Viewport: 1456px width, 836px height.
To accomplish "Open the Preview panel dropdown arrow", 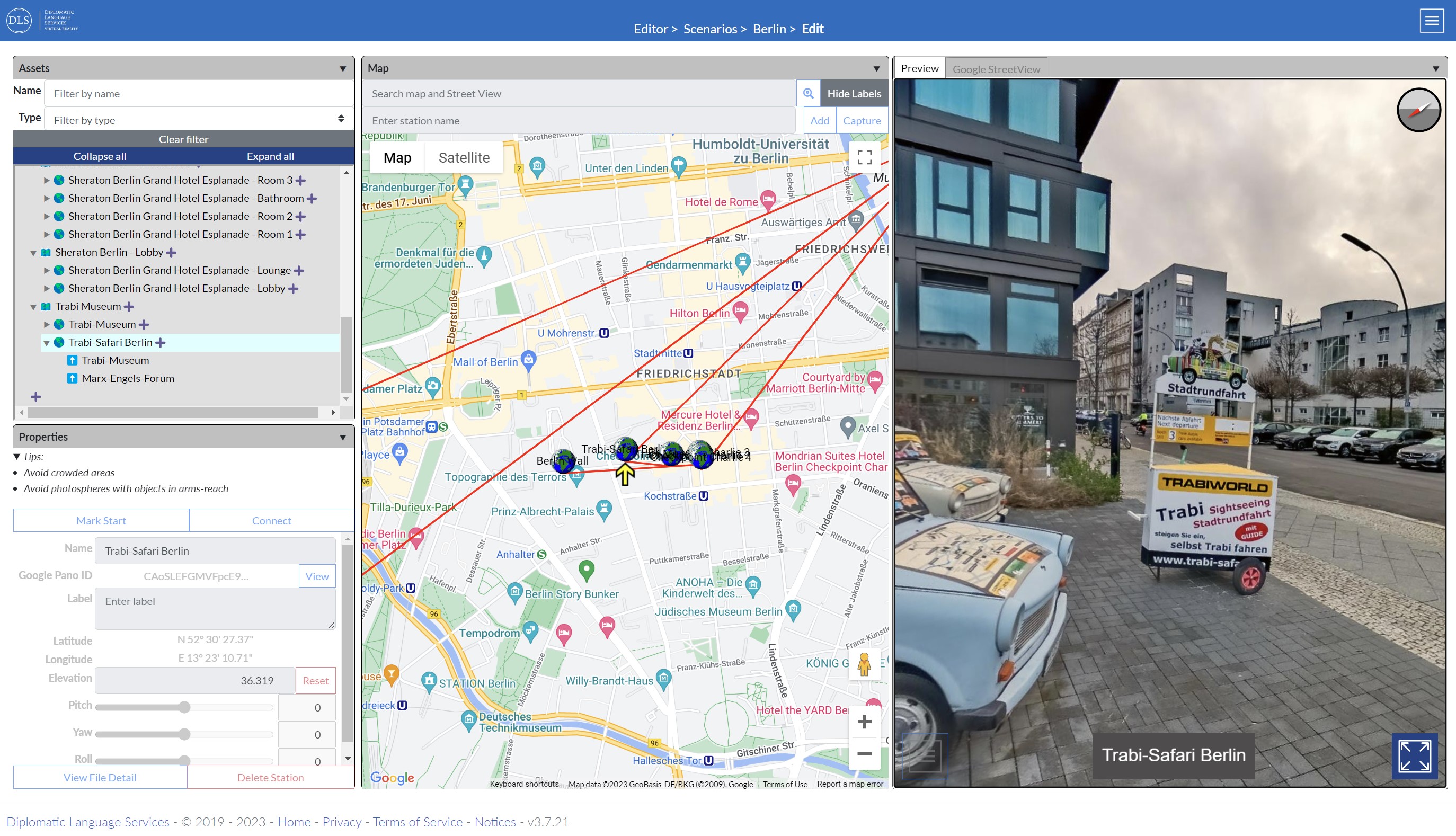I will click(1435, 69).
